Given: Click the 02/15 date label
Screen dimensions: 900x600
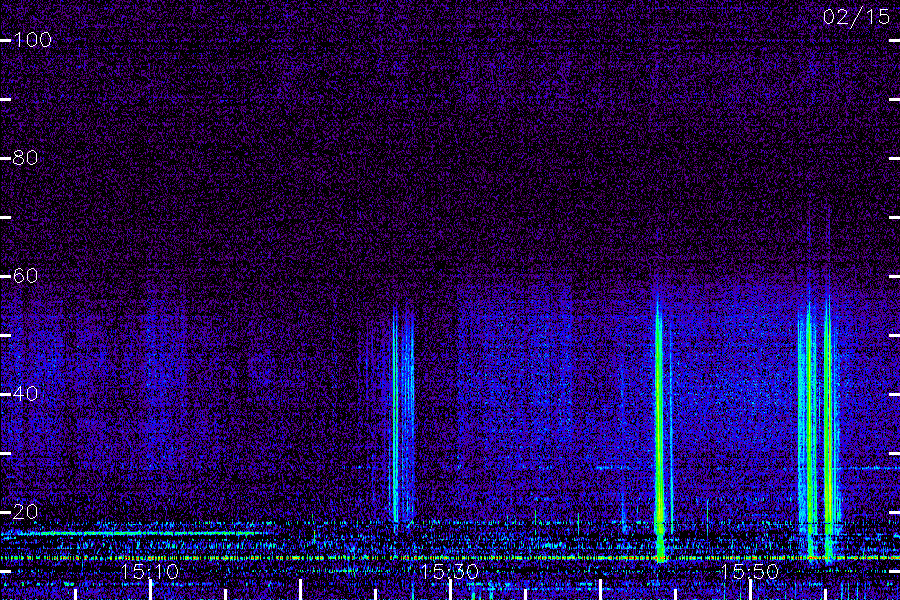Looking at the screenshot, I should pyautogui.click(x=856, y=17).
